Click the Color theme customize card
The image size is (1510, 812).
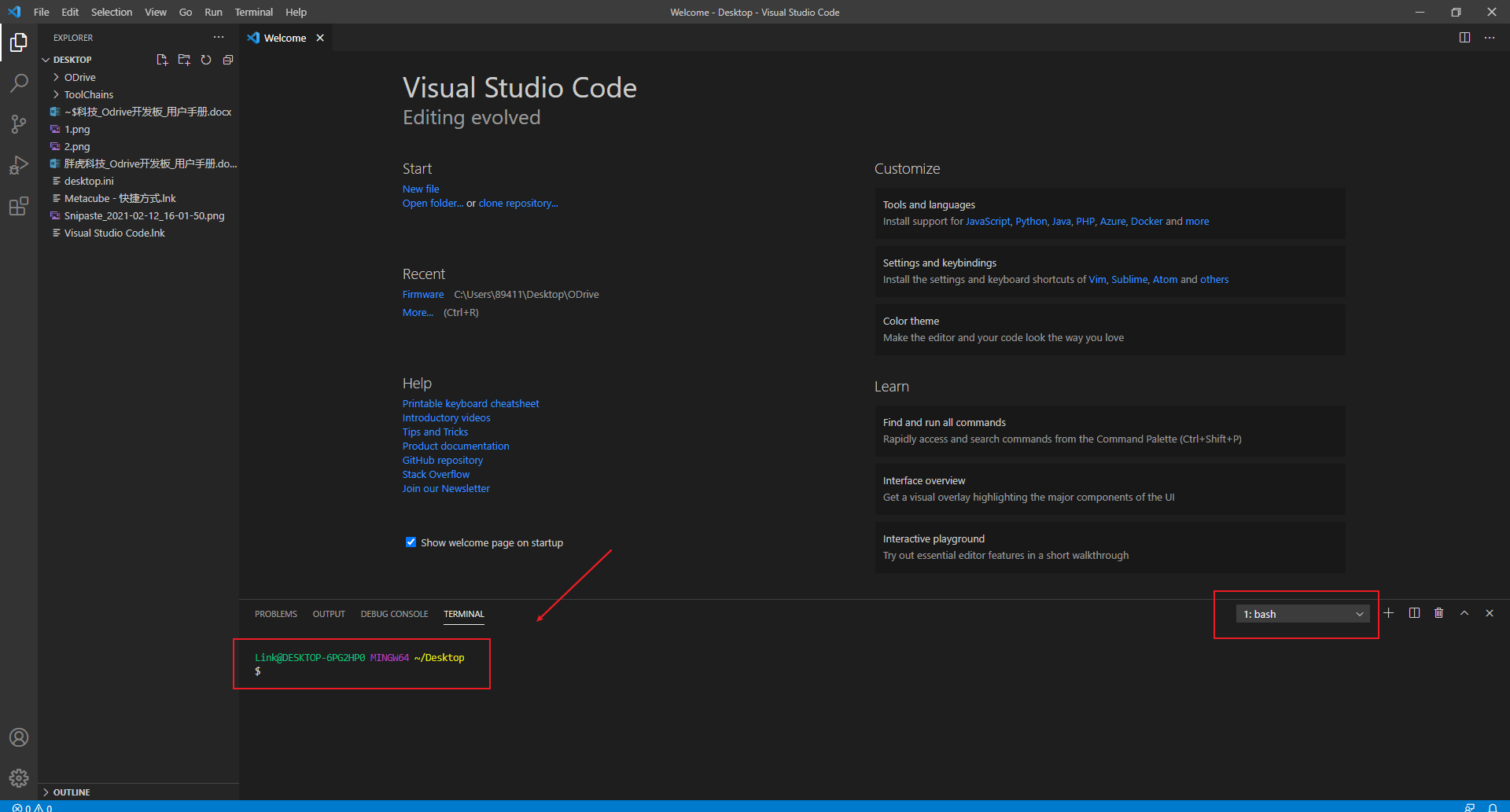tap(1110, 329)
